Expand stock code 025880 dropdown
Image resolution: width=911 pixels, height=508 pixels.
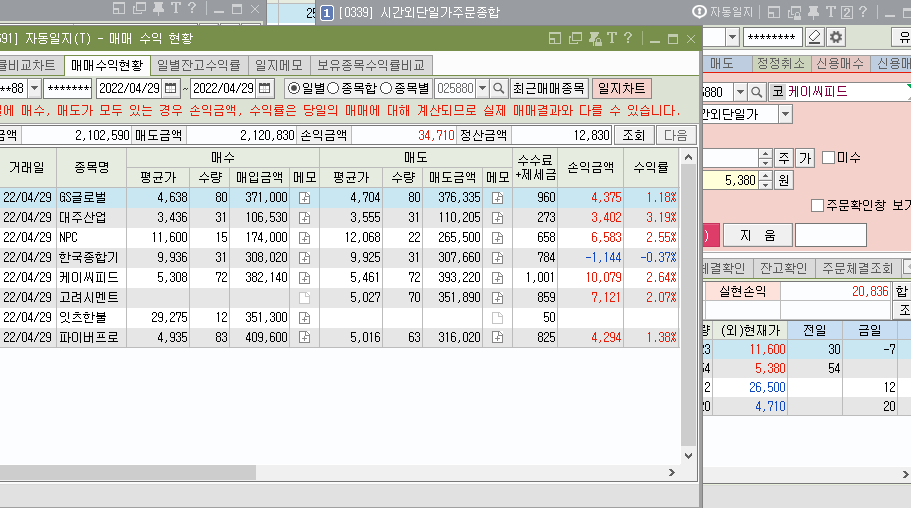coord(482,88)
